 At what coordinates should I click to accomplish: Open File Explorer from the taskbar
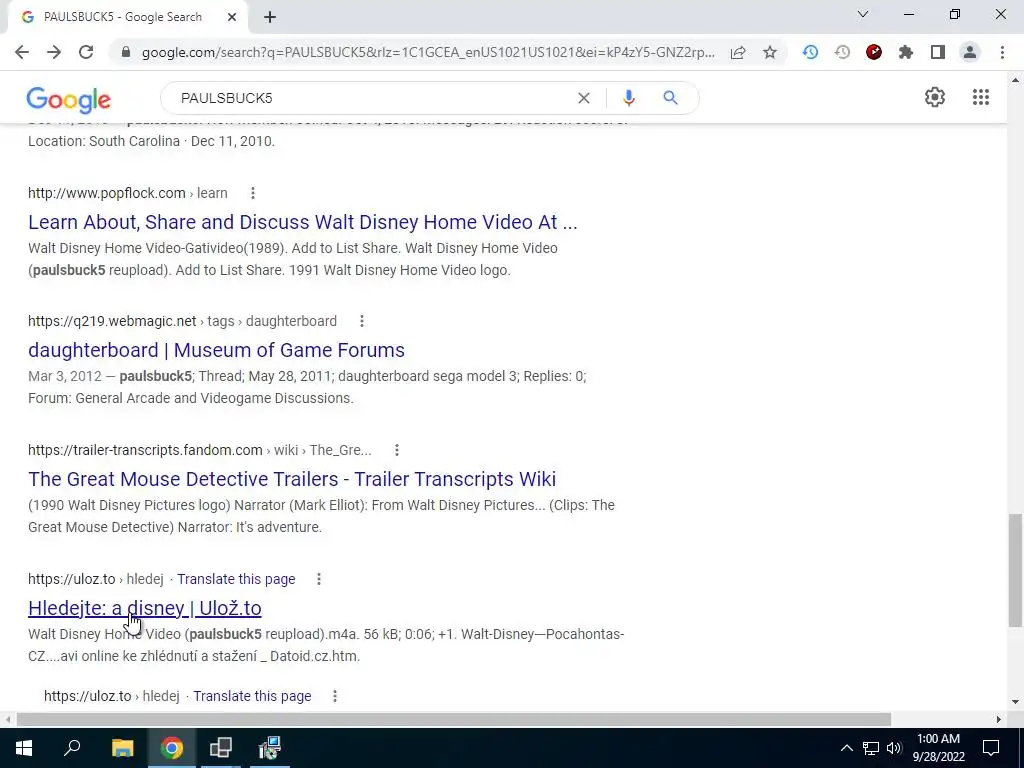pos(122,748)
